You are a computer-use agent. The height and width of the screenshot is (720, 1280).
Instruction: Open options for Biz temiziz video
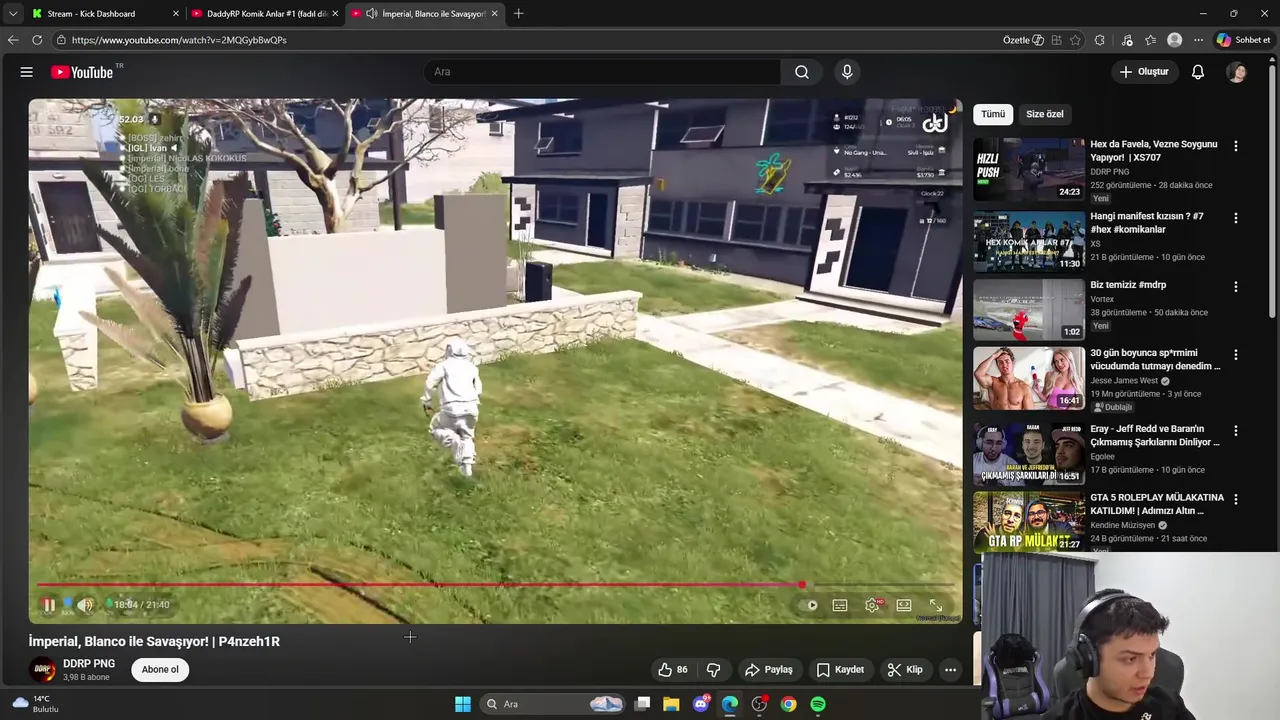tap(1236, 287)
